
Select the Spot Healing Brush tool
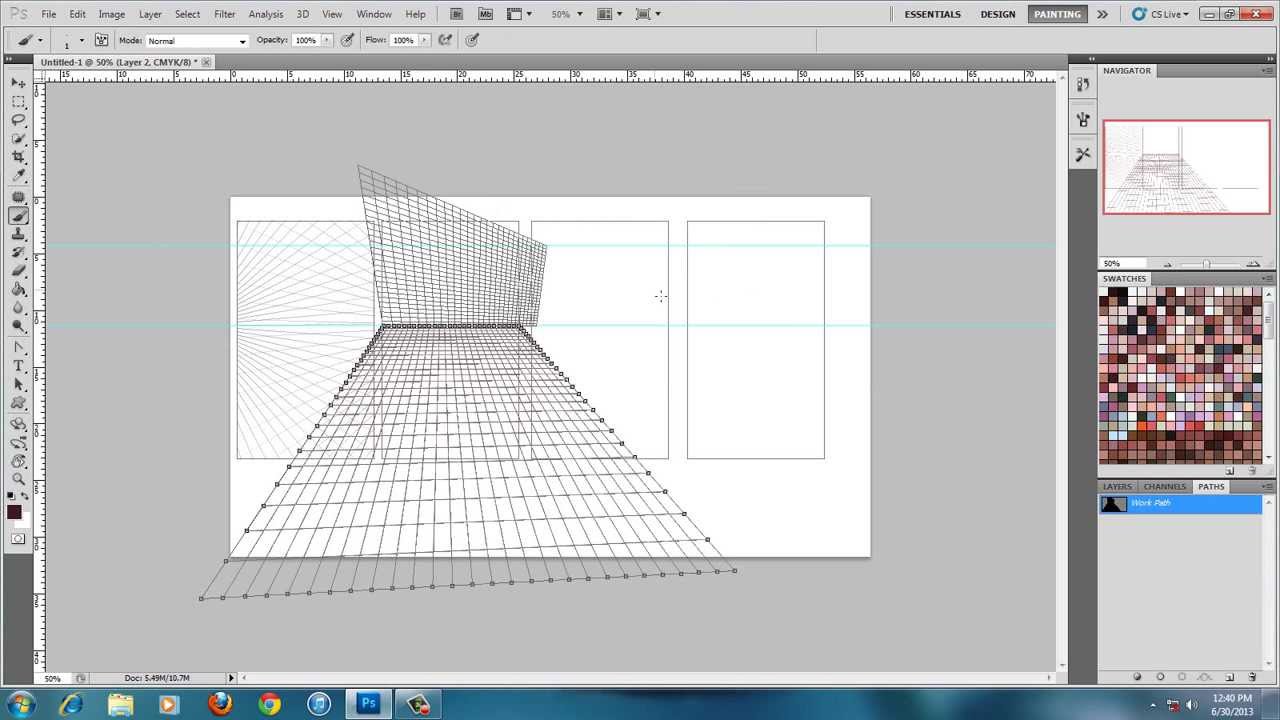point(18,197)
